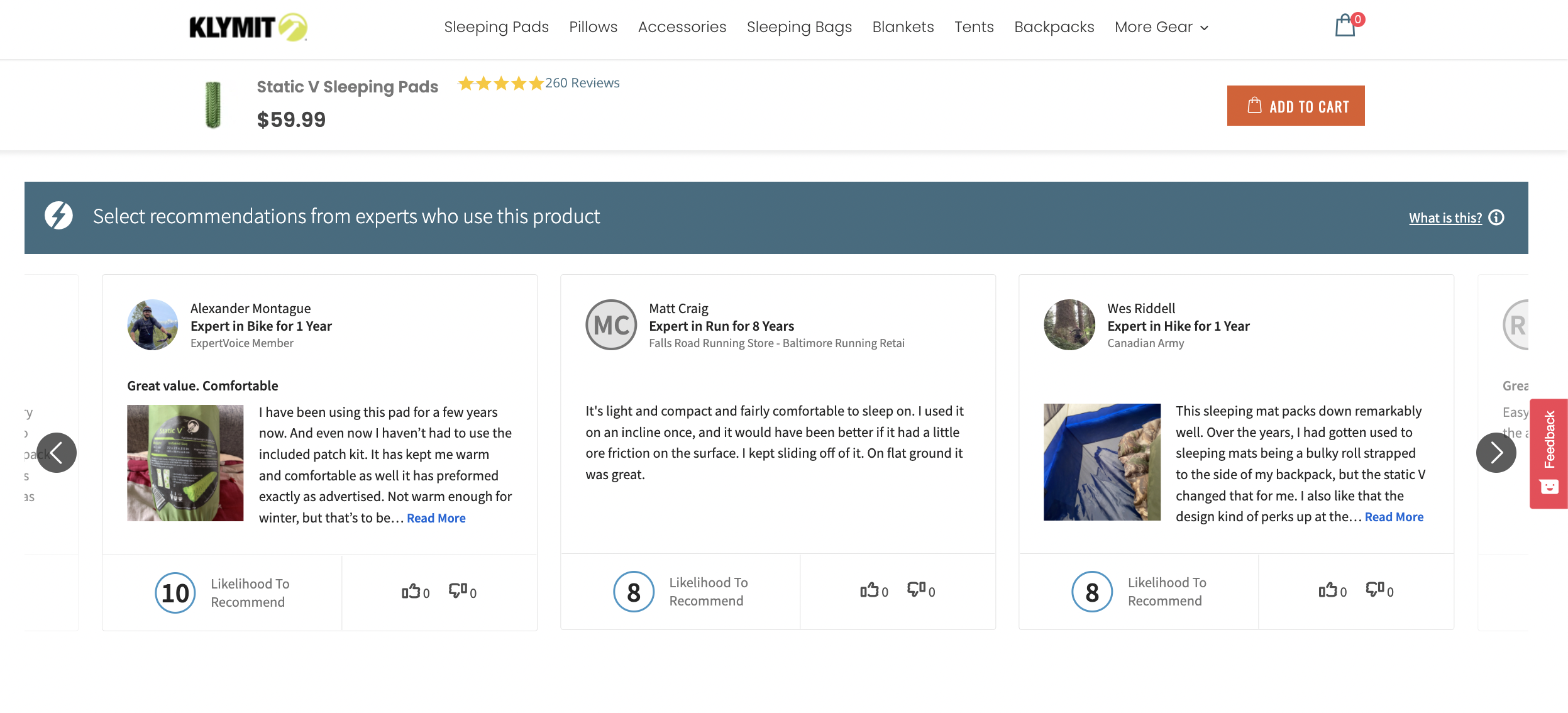Advance the carousel with the right arrow
1568x713 pixels.
[1496, 452]
